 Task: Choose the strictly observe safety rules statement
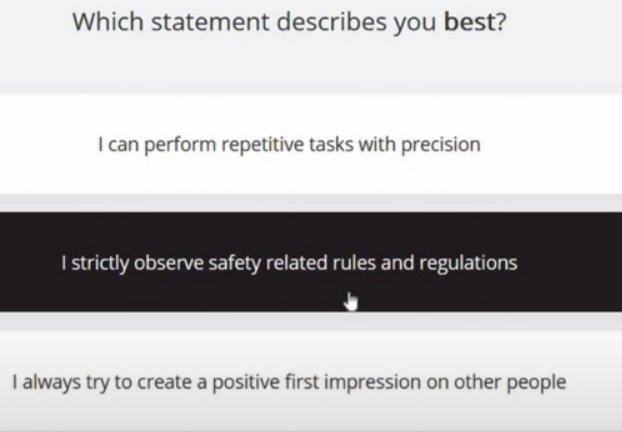coord(311,262)
